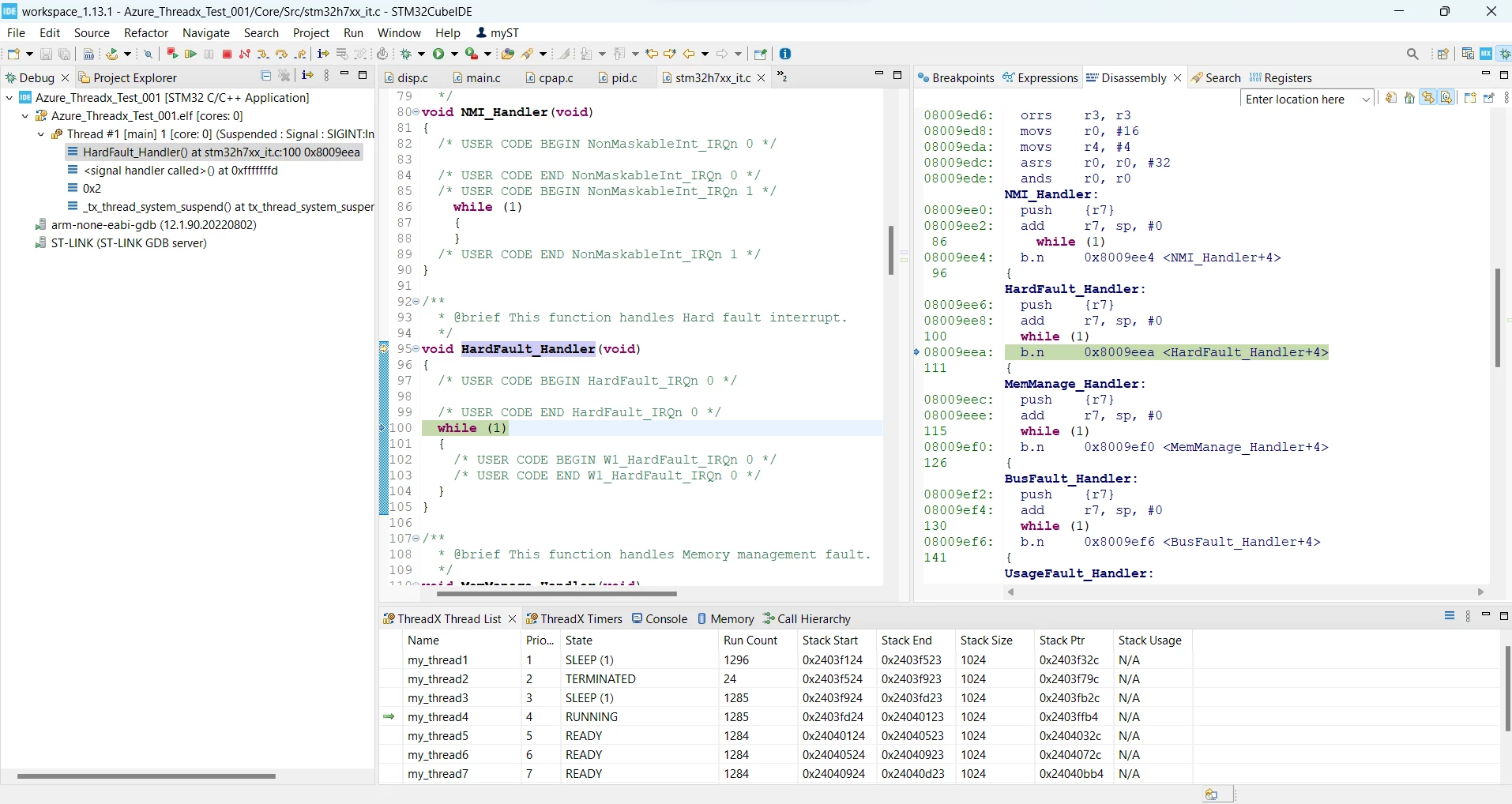Sort by the Run Count column header
The width and height of the screenshot is (1512, 804).
[758, 641]
